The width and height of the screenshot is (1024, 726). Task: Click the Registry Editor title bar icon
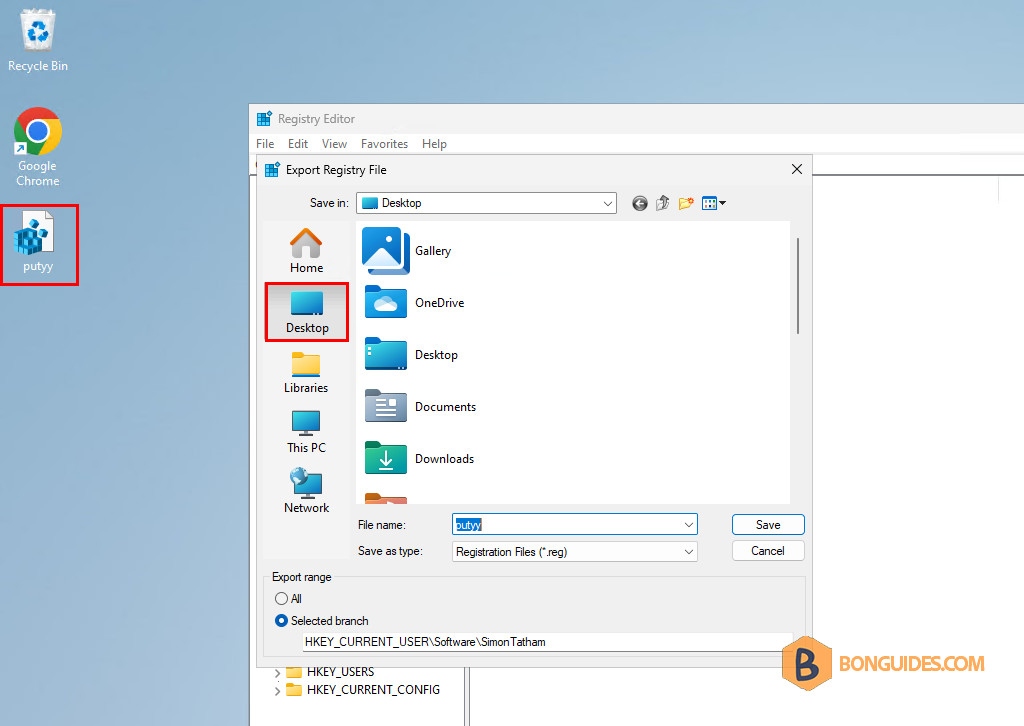(264, 119)
